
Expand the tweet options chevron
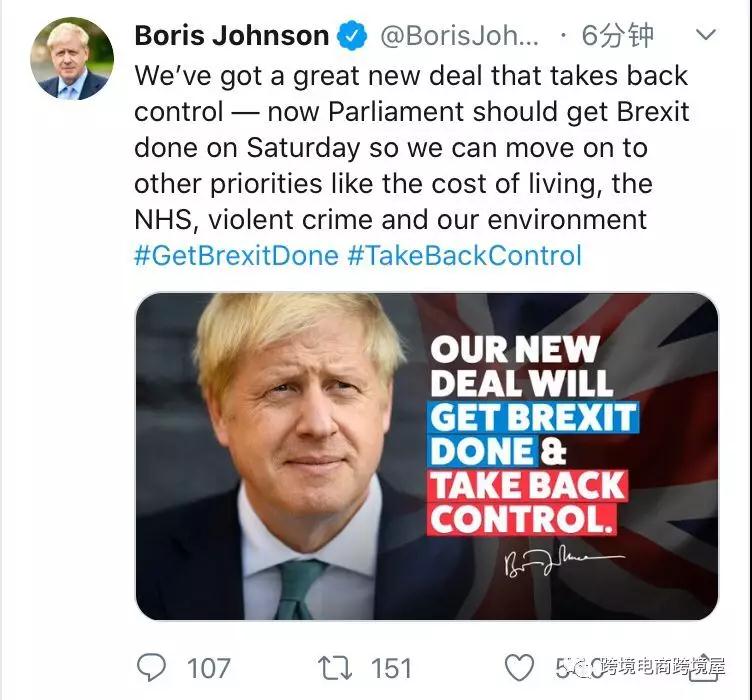tap(705, 35)
